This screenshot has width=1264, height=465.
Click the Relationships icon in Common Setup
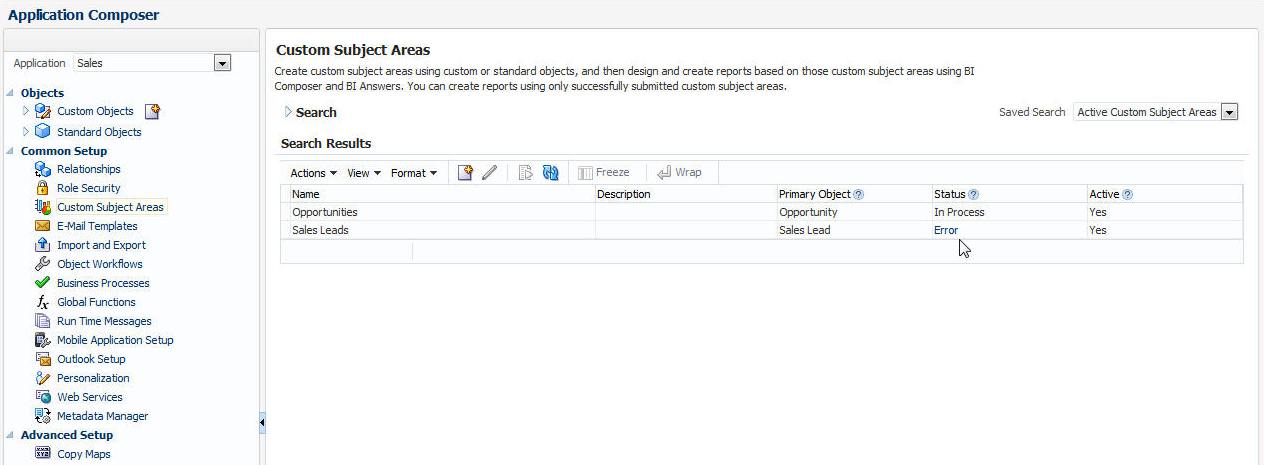click(x=42, y=169)
